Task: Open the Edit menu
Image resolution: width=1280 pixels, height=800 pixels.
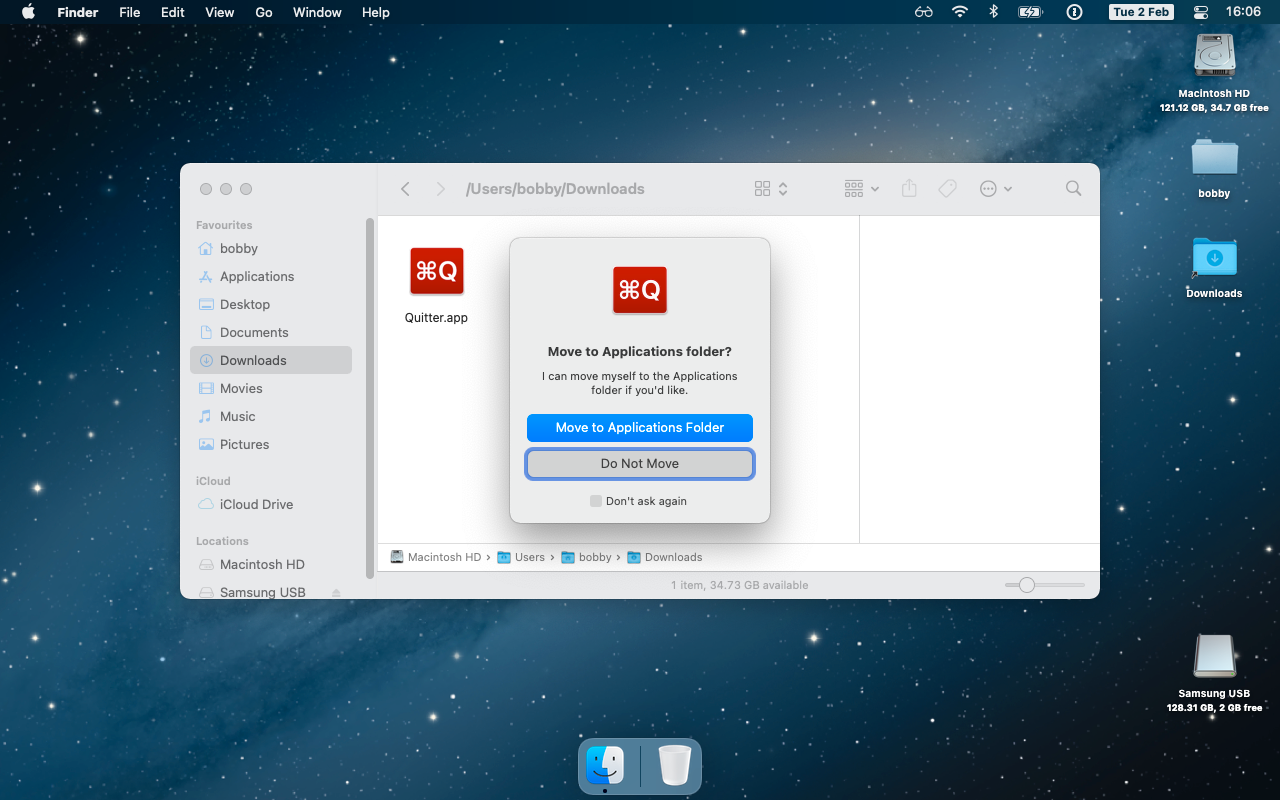Action: click(x=173, y=12)
